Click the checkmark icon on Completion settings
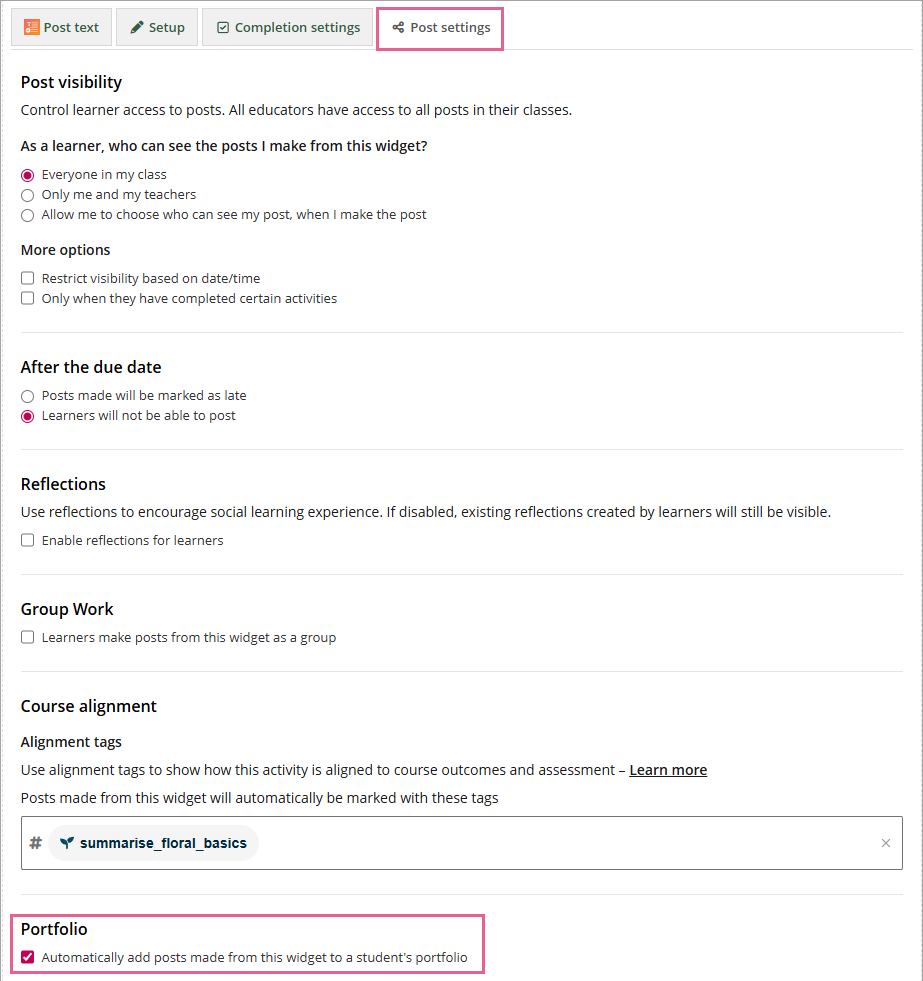Viewport: 923px width, 981px height. [223, 27]
